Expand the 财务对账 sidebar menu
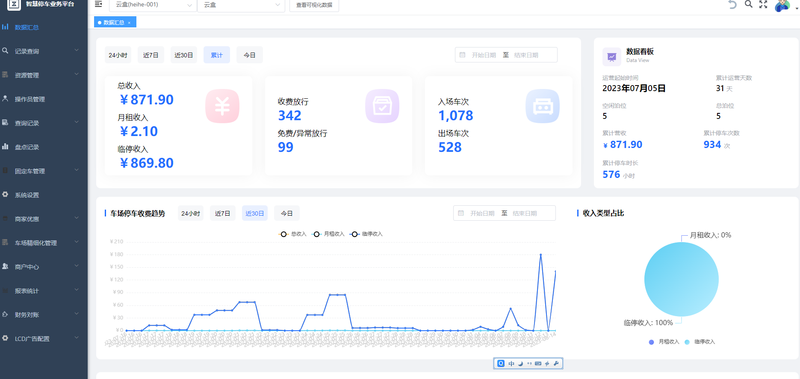800x379 pixels. (43, 315)
